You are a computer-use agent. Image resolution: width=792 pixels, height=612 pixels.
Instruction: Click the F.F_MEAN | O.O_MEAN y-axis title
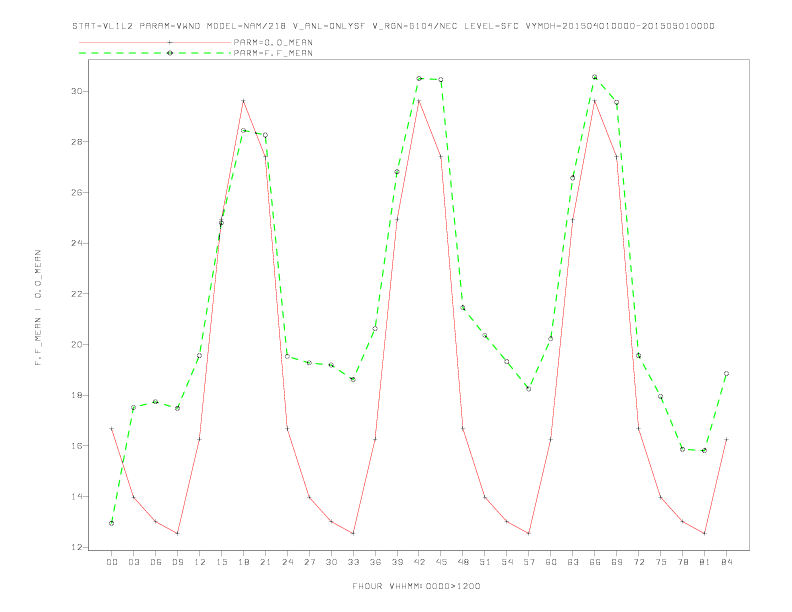pyautogui.click(x=38, y=308)
